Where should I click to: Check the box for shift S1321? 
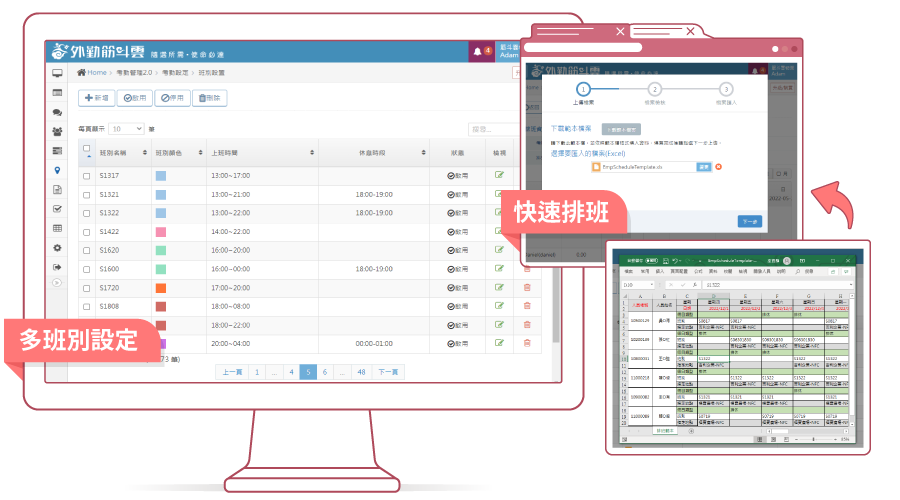(x=87, y=195)
